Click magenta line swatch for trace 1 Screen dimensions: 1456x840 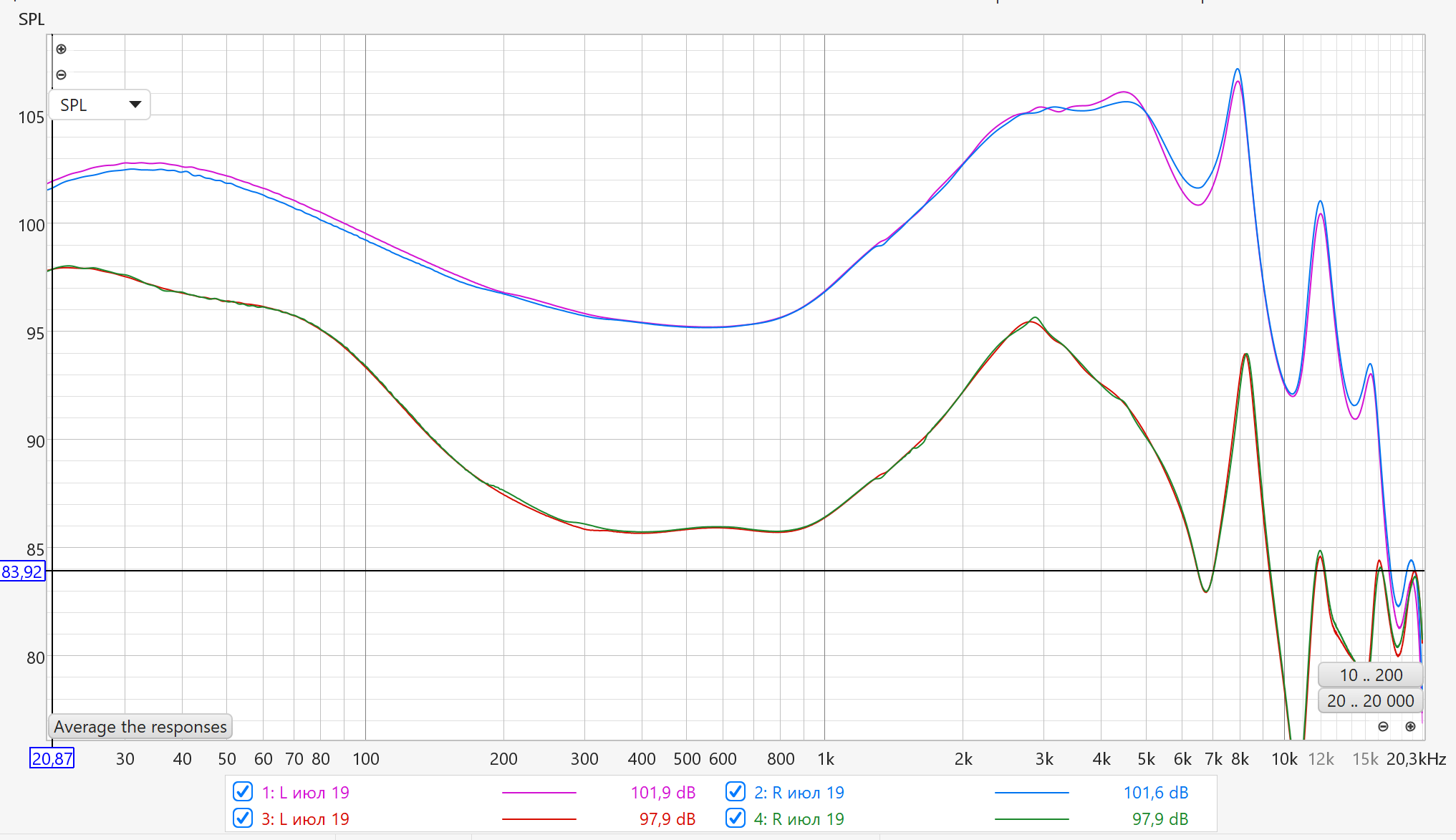coord(539,793)
